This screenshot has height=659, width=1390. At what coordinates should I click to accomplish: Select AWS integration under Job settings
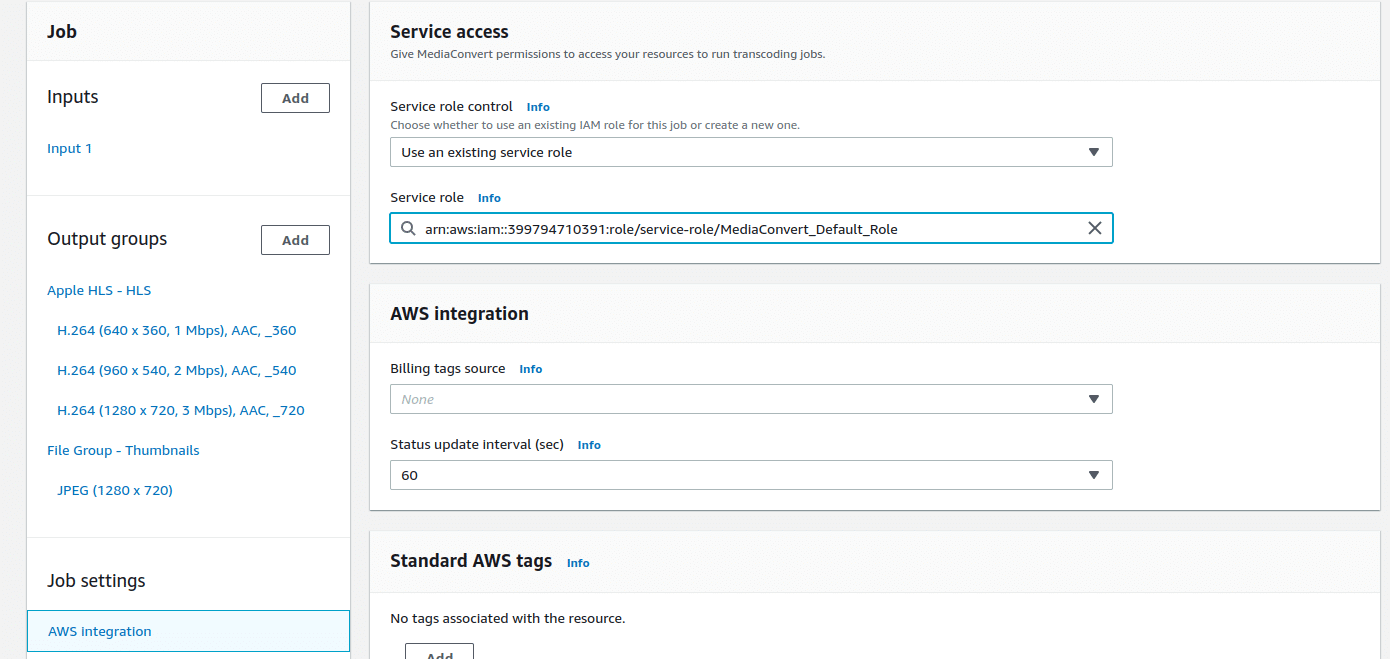pyautogui.click(x=100, y=631)
